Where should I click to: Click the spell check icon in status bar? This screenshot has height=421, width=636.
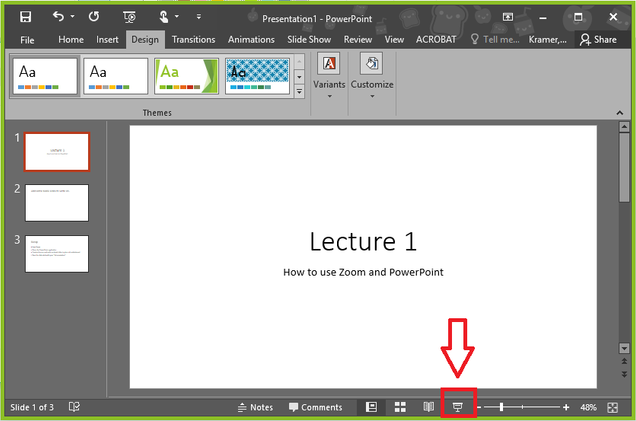74,407
